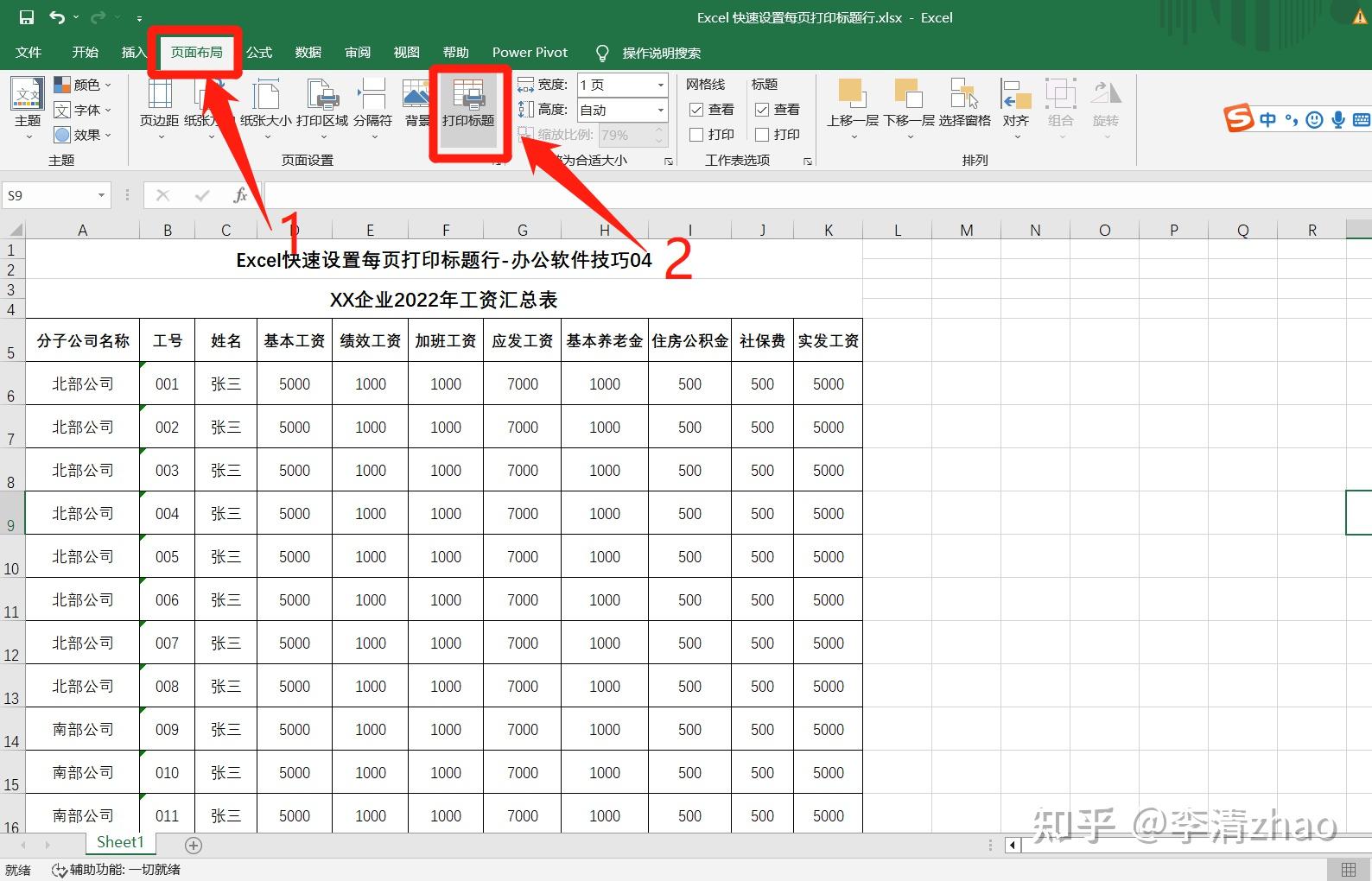Click Sogou microphone voice input icon
Image resolution: width=1372 pixels, height=881 pixels.
(1338, 120)
